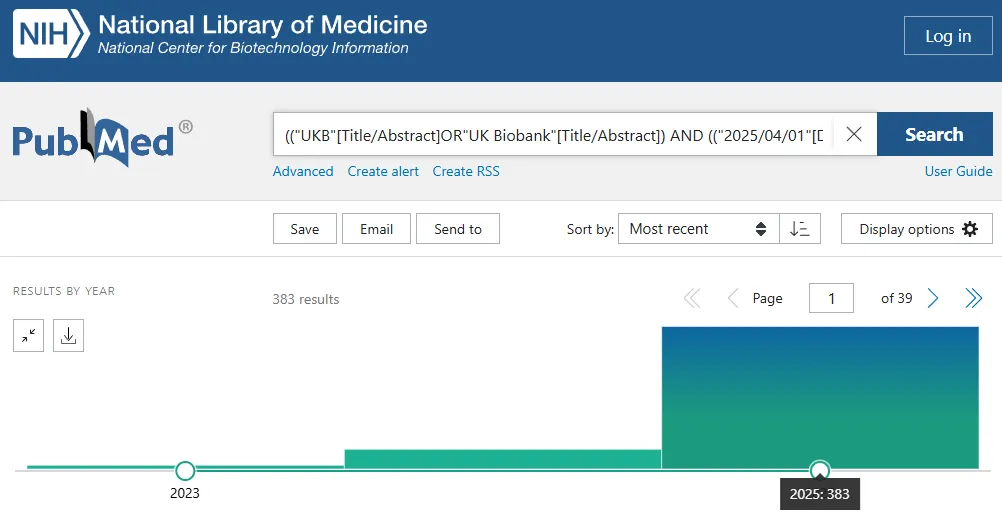This screenshot has height=517, width=1002.
Task: Open the User Guide link
Action: [959, 171]
